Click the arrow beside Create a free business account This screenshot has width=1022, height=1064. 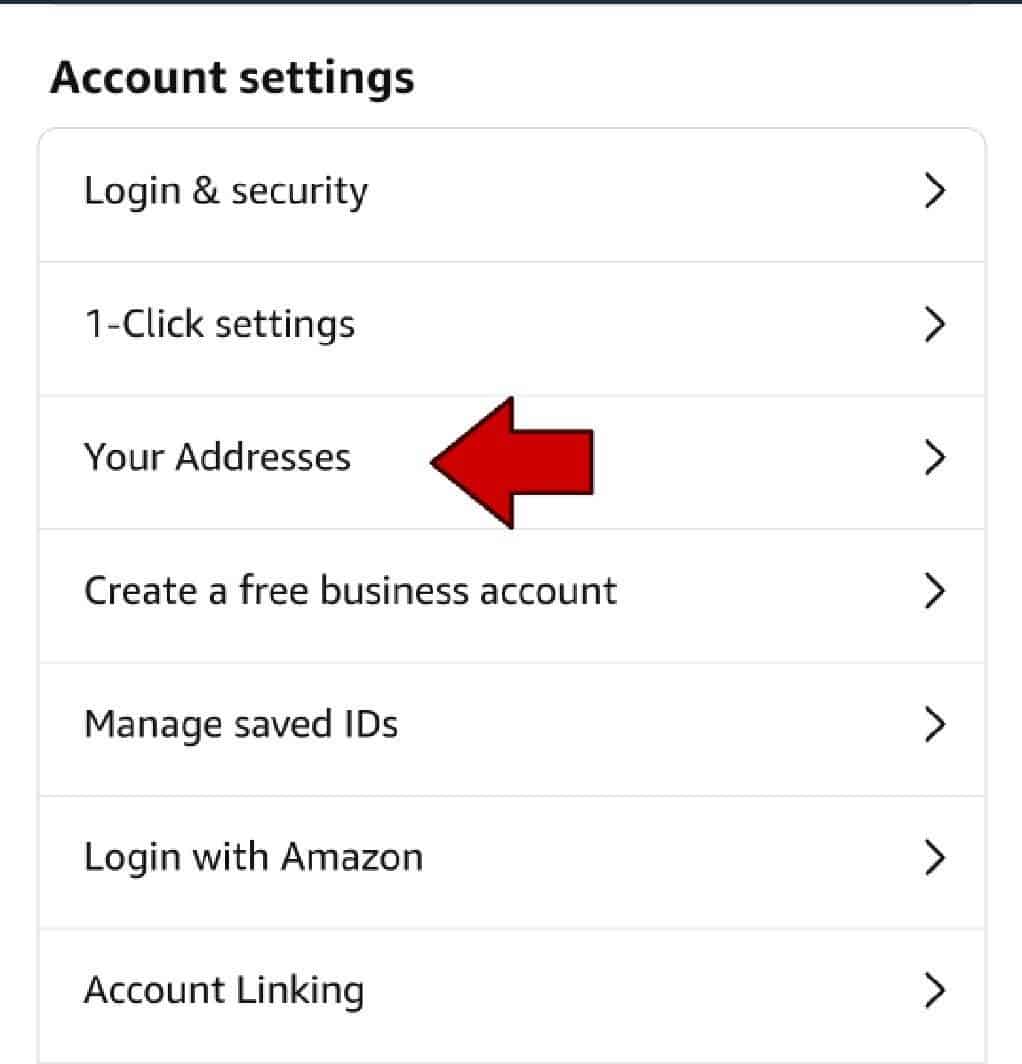coord(935,590)
